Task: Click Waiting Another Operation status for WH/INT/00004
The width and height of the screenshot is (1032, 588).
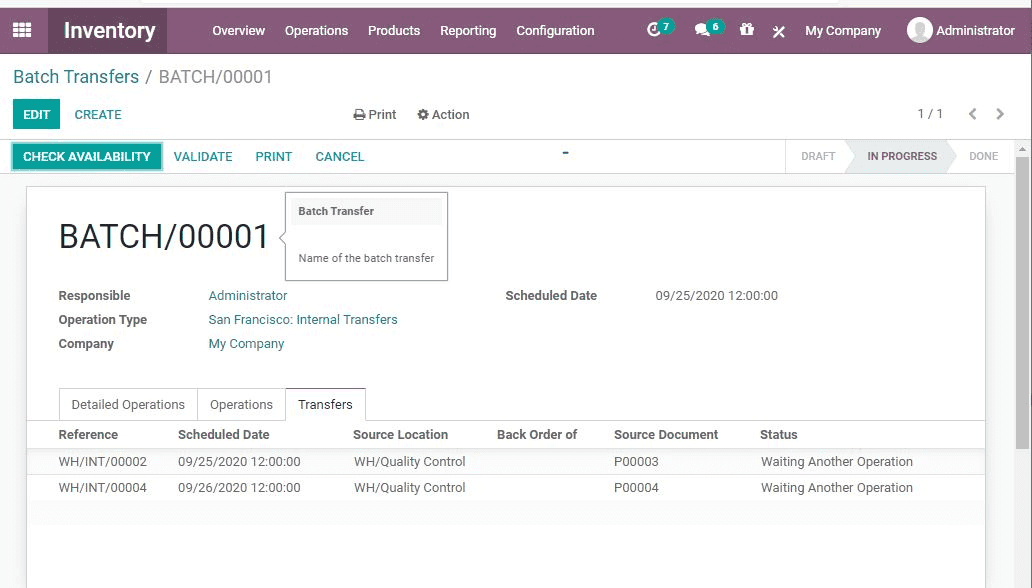Action: [837, 488]
